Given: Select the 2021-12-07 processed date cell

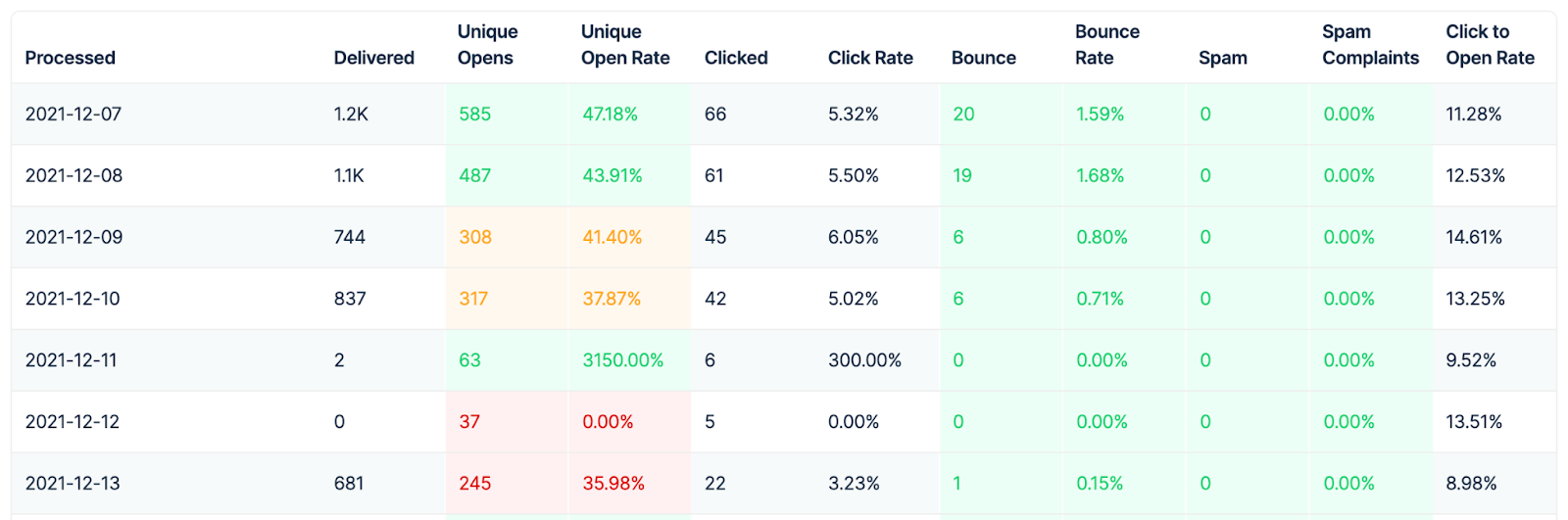Looking at the screenshot, I should (73, 114).
